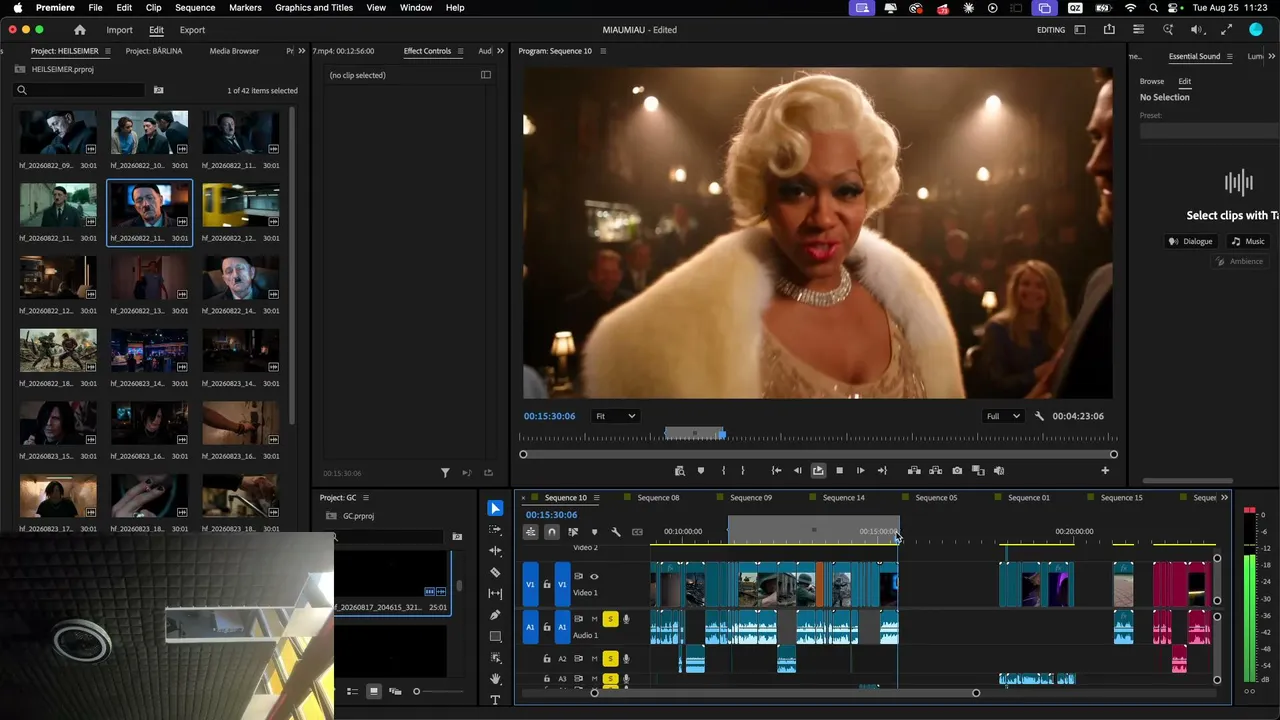The image size is (1280, 720).
Task: Click Mark In bracket button
Action: pyautogui.click(x=723, y=470)
